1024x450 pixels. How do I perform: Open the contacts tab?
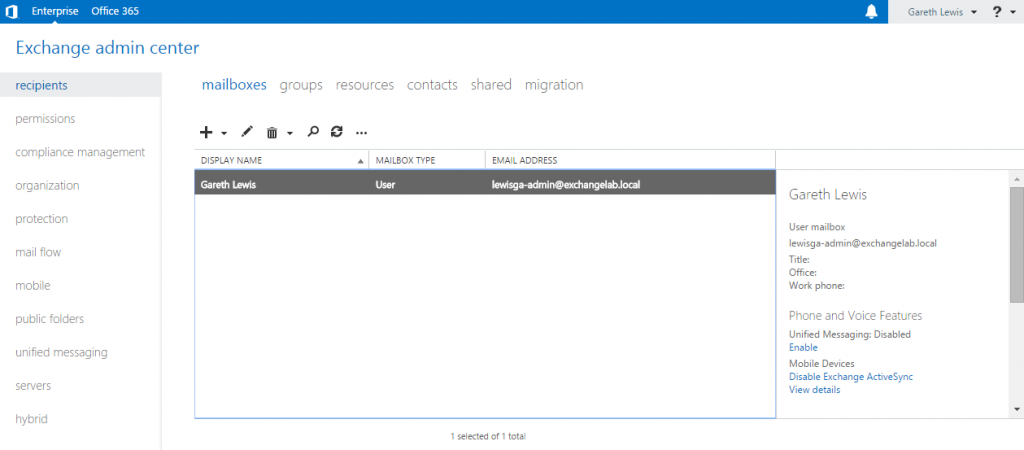click(x=432, y=85)
